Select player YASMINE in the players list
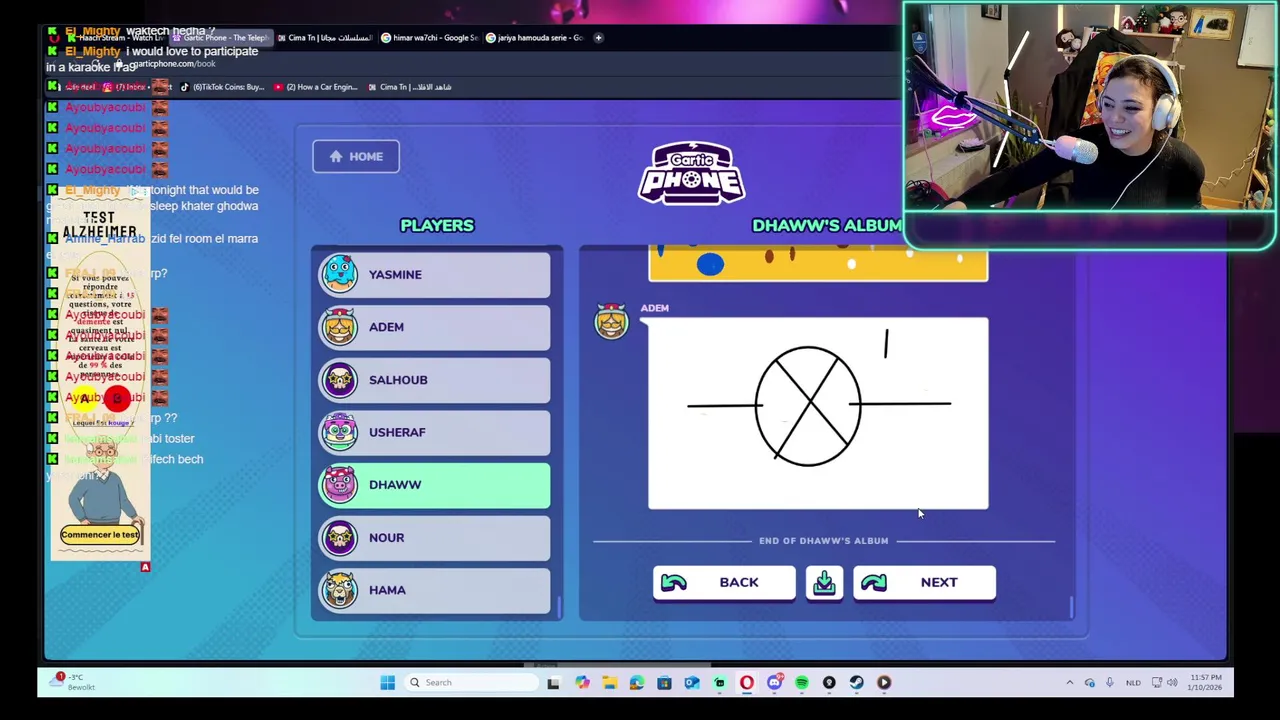Image resolution: width=1280 pixels, height=720 pixels. (x=434, y=274)
